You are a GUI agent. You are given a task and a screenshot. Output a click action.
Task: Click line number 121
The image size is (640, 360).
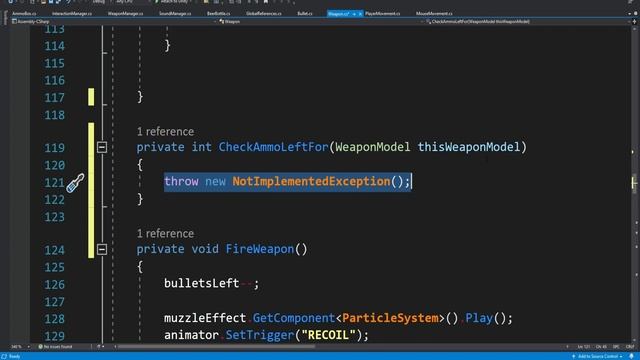click(x=53, y=182)
